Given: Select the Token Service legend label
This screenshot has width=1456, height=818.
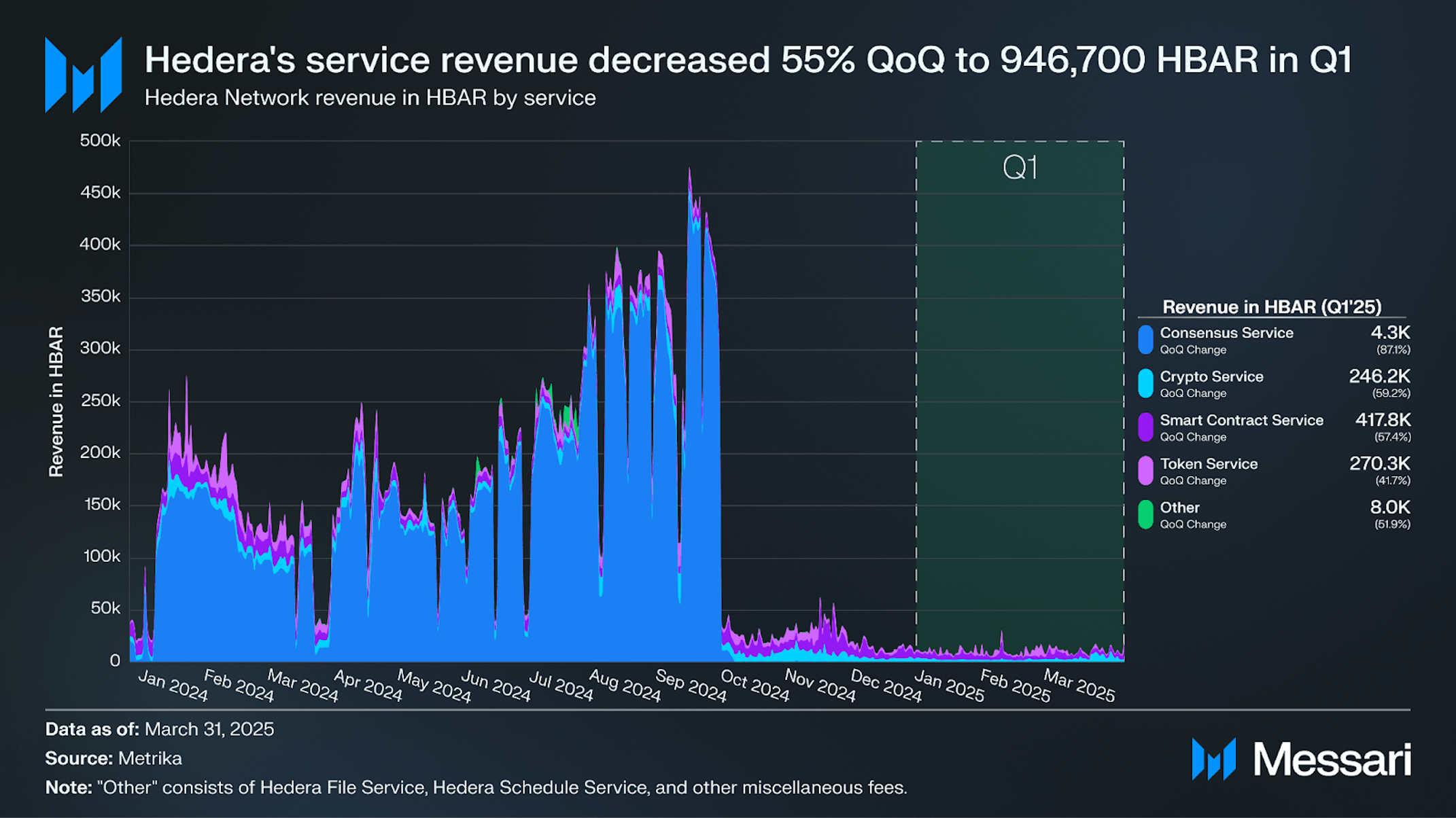Looking at the screenshot, I should tap(1209, 464).
